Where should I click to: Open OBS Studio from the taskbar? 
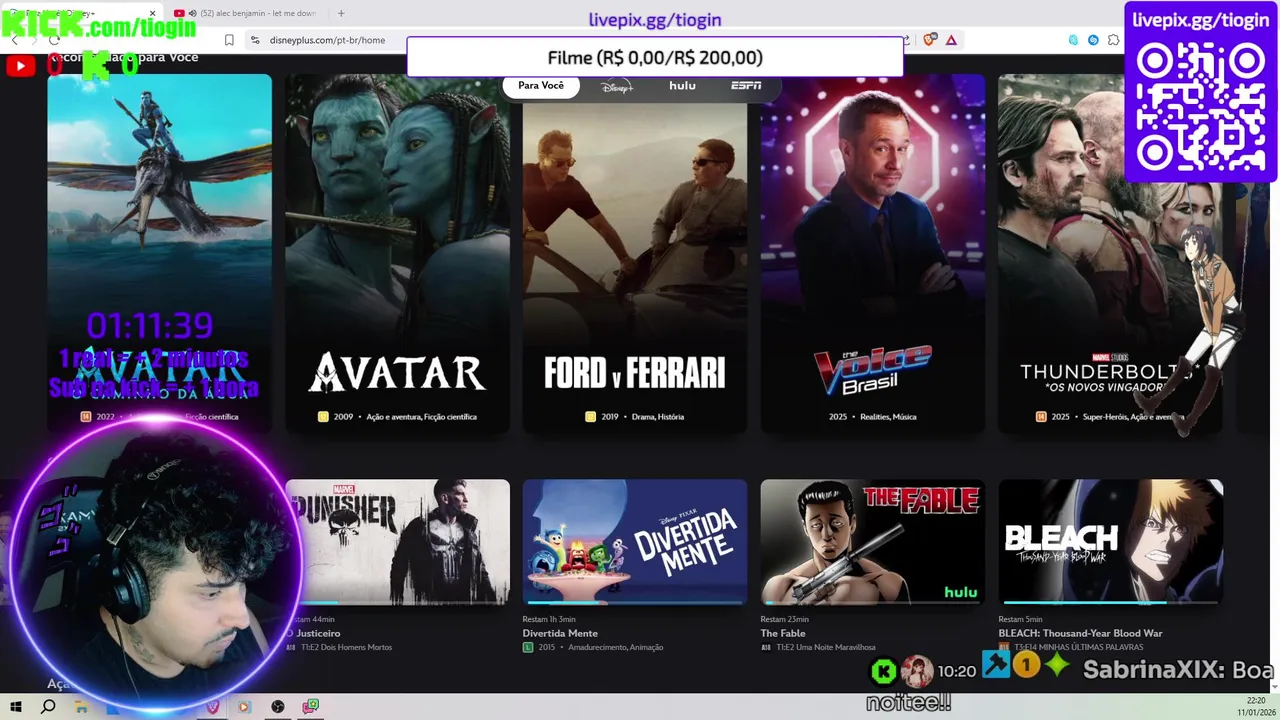[278, 706]
